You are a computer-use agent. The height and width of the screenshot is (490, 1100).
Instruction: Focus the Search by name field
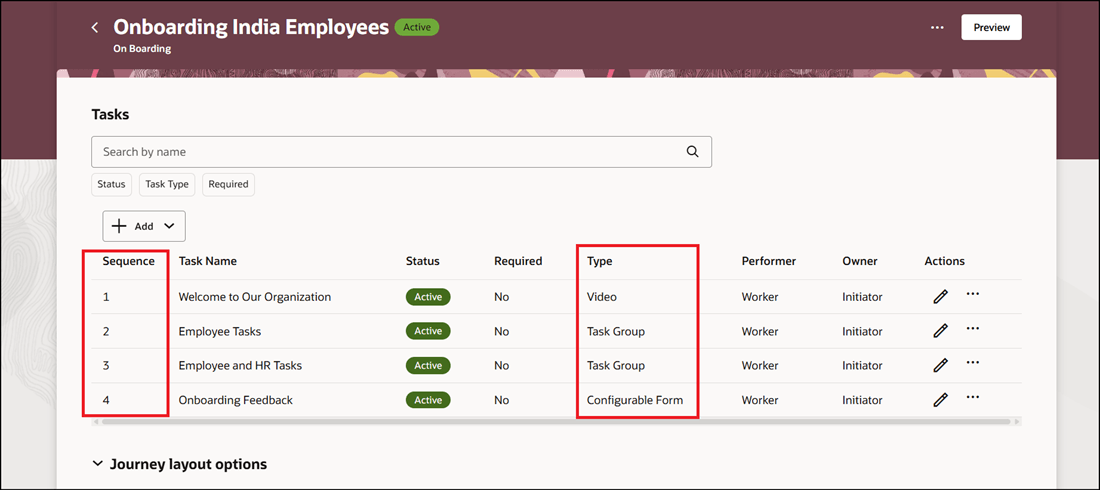401,152
